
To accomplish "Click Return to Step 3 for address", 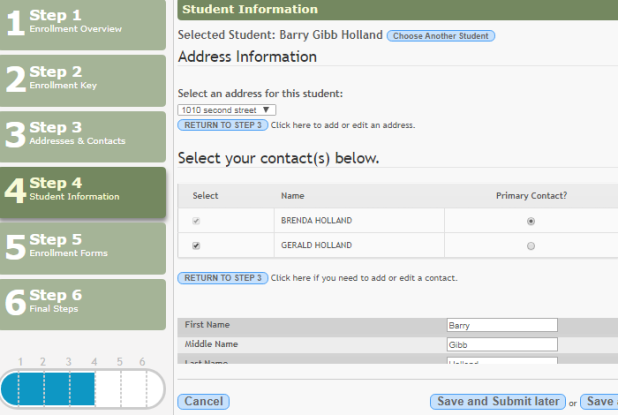I will pyautogui.click(x=222, y=125).
